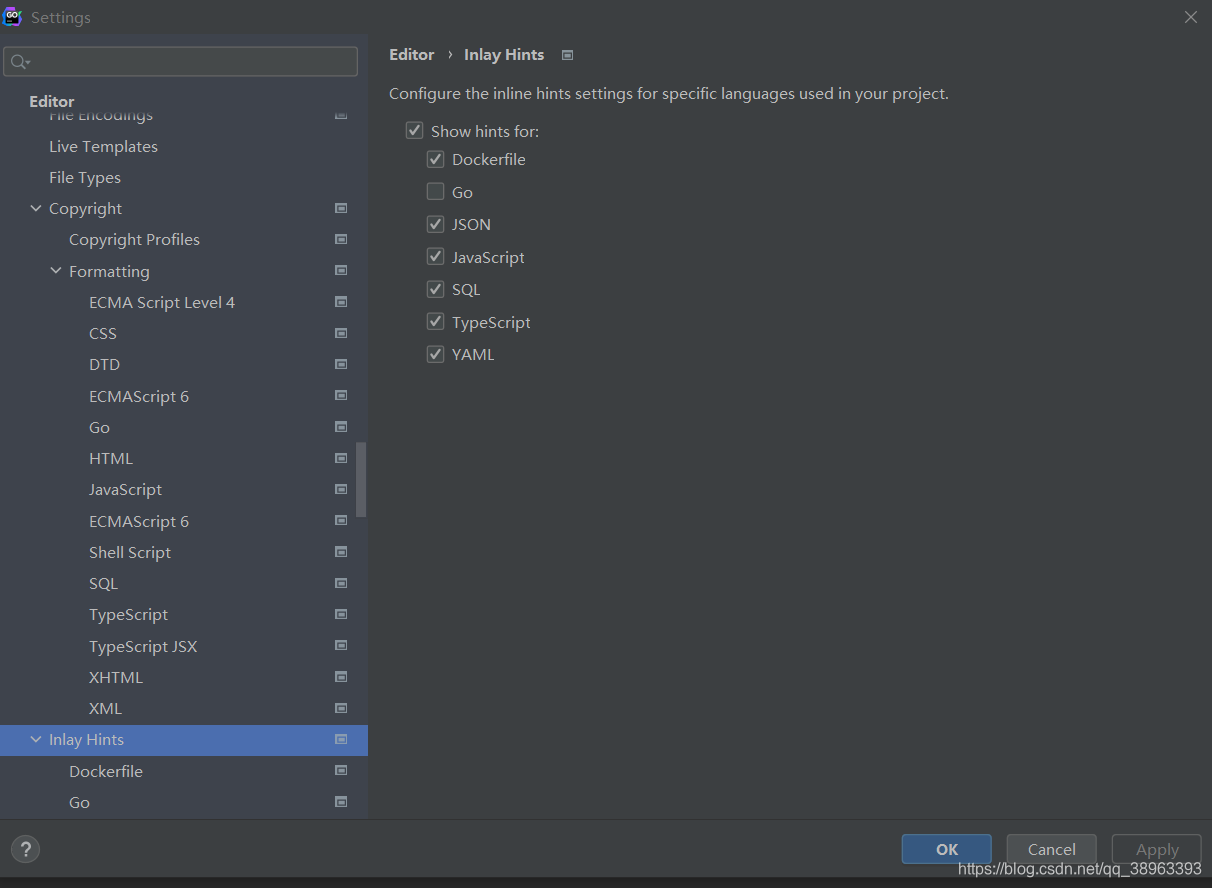Toggle the Show hints for checkbox
This screenshot has height=888, width=1212.
click(x=414, y=130)
